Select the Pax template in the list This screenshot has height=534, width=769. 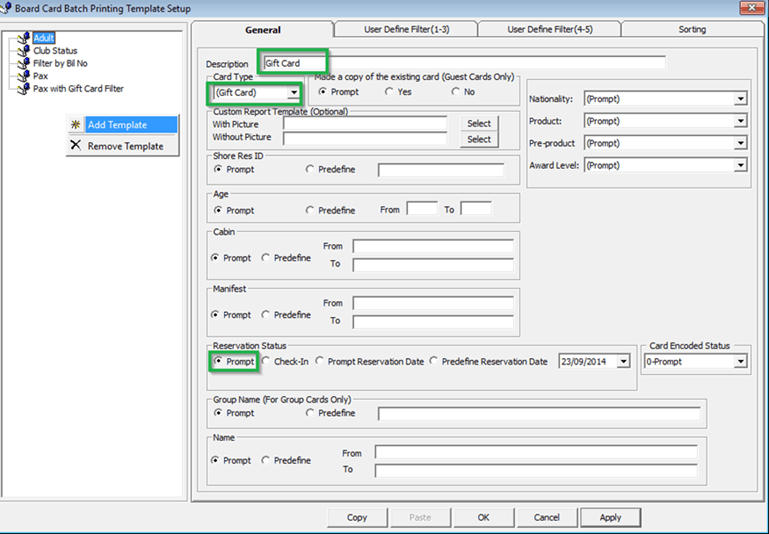(40, 76)
